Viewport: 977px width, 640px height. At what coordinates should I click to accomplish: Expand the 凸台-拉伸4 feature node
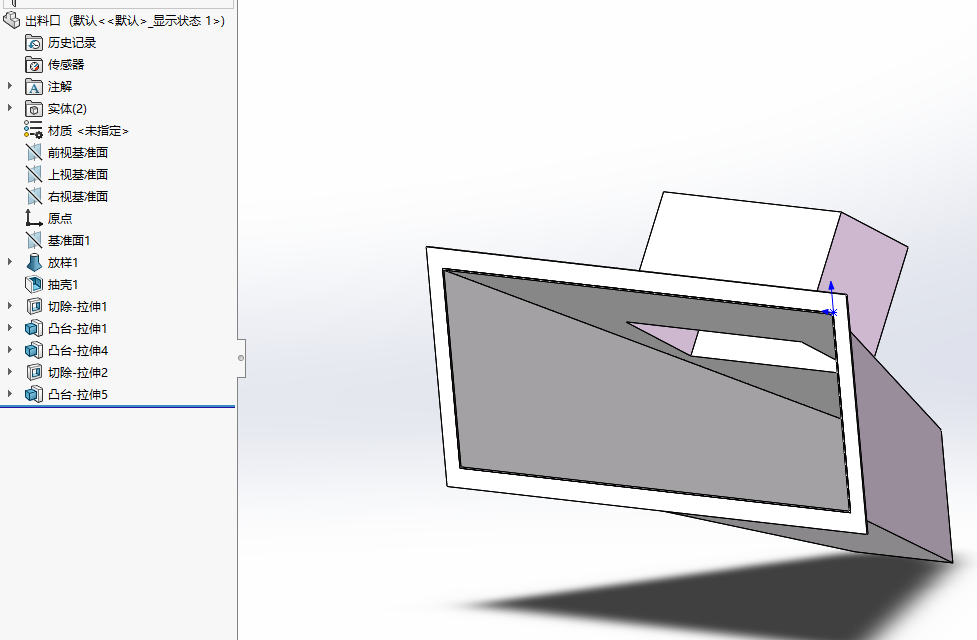pos(9,350)
